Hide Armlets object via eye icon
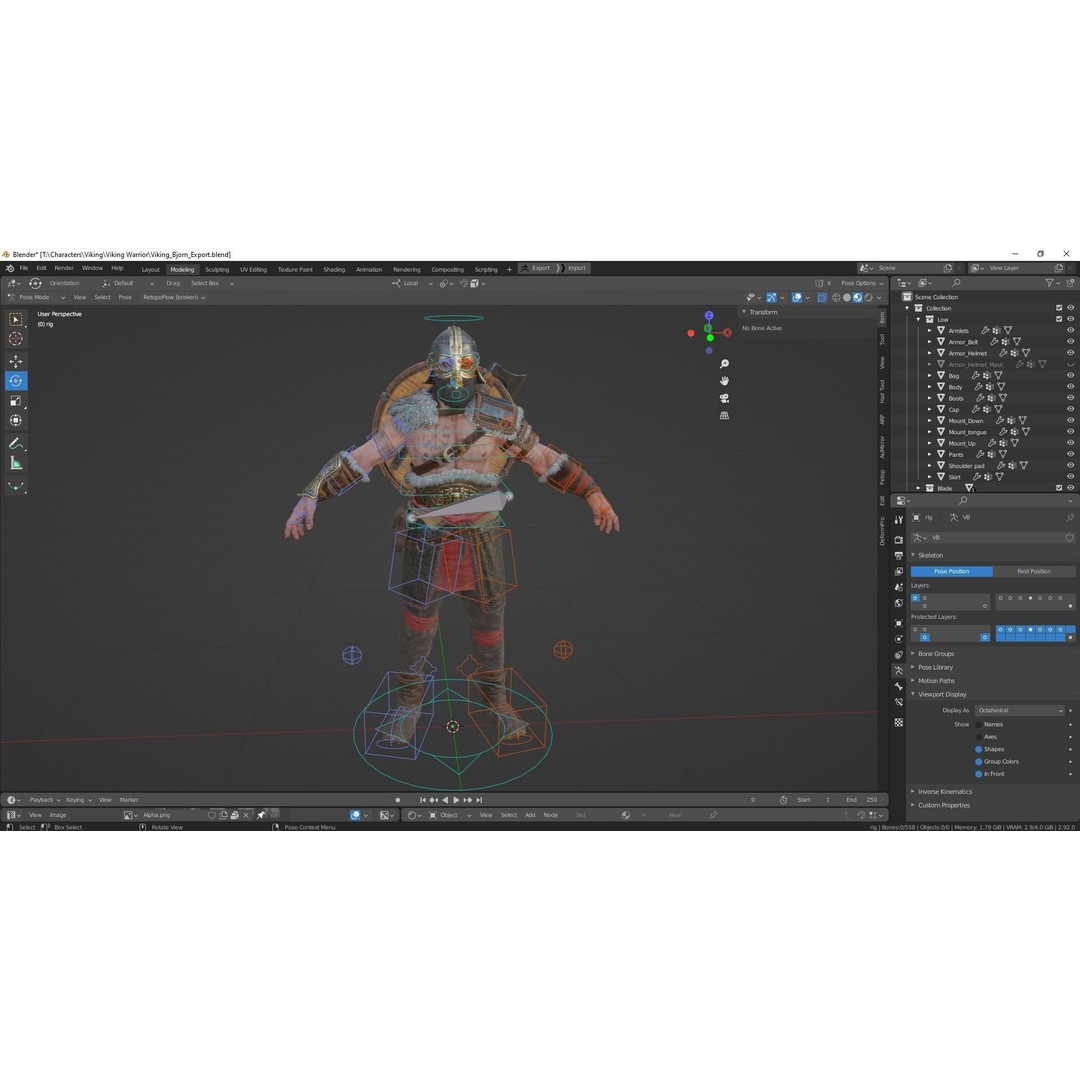 tap(1070, 331)
